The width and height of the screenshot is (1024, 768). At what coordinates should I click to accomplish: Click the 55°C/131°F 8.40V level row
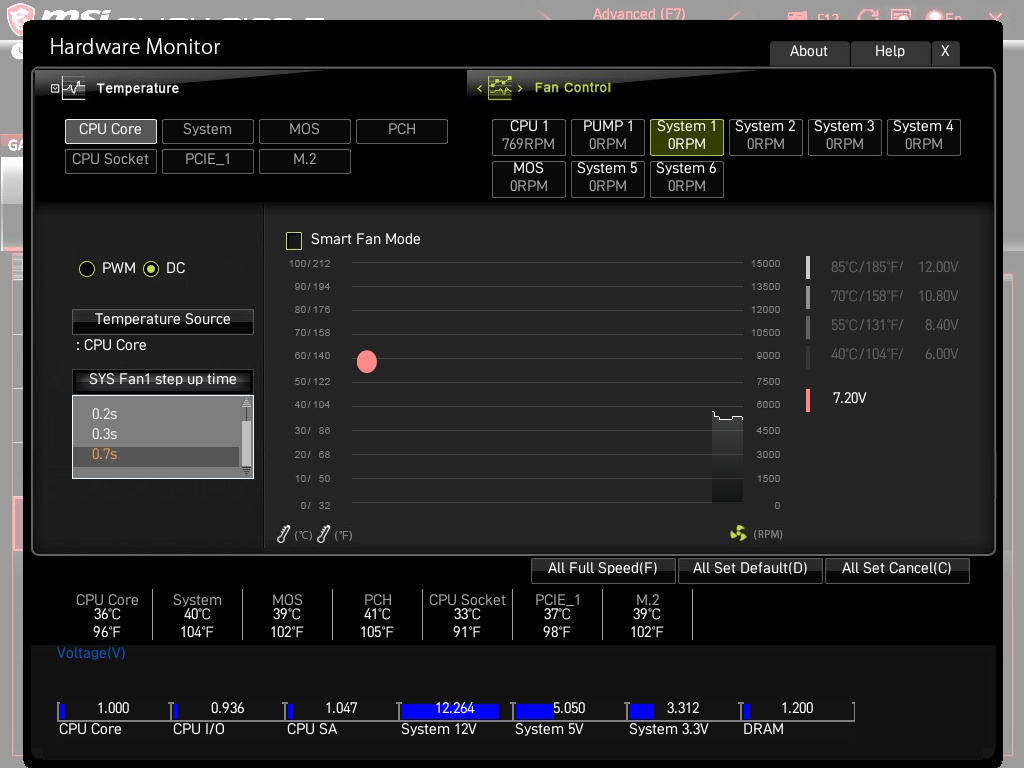coord(884,325)
